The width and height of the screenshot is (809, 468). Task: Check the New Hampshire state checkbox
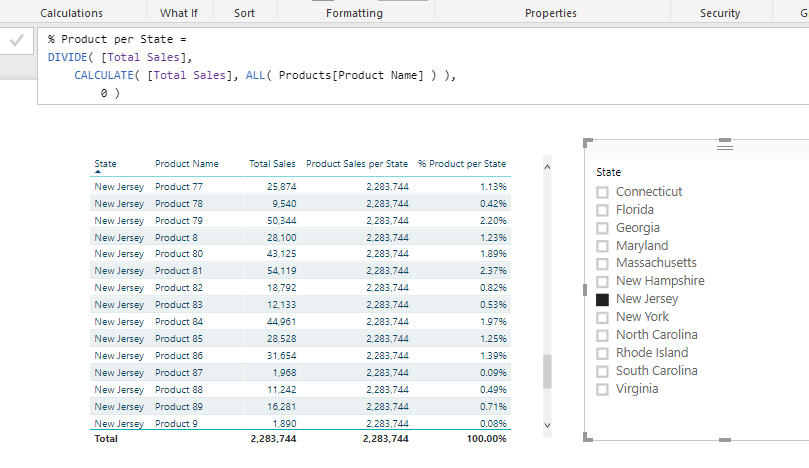(x=602, y=282)
